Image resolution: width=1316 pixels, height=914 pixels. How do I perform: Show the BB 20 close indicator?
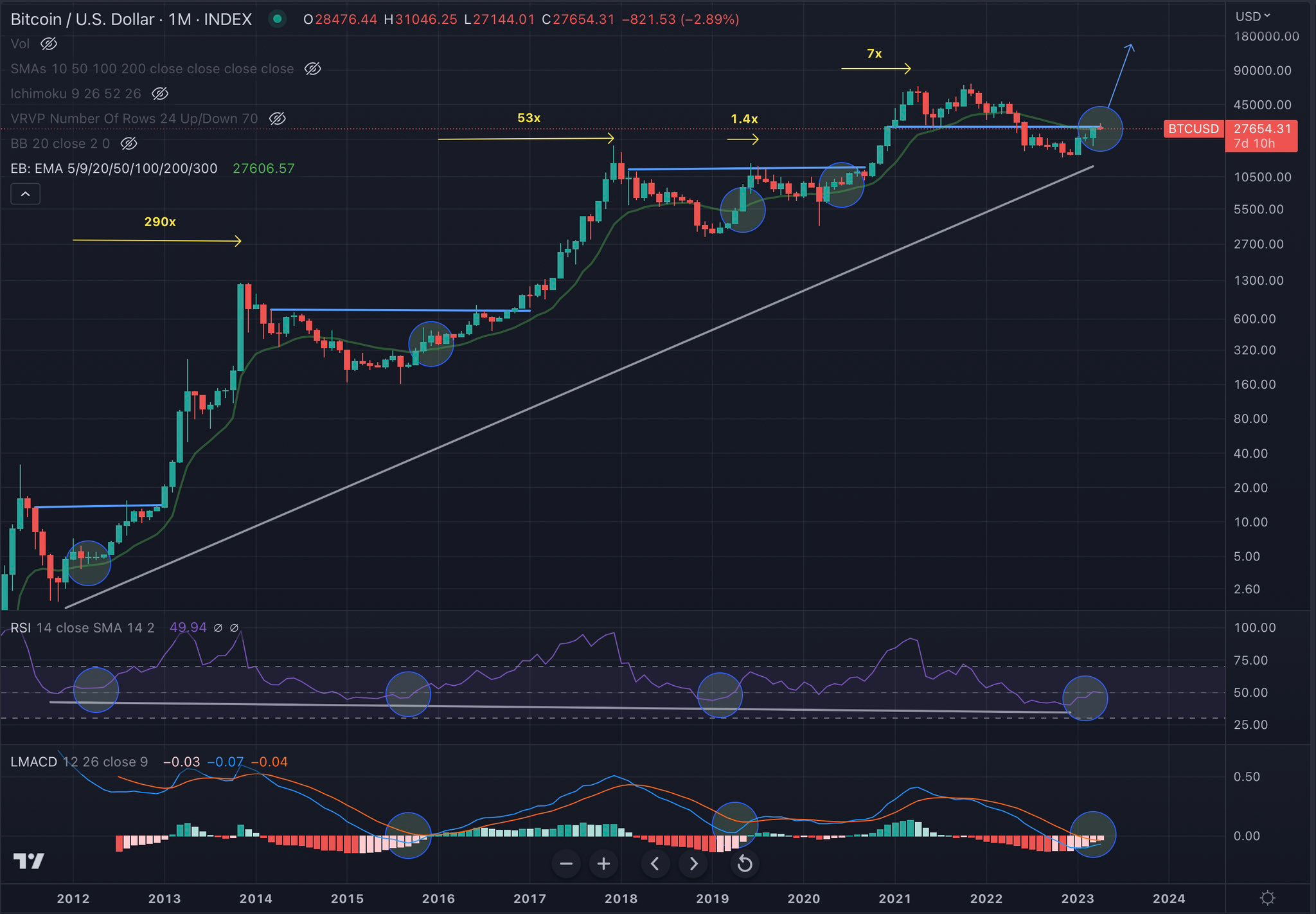click(x=129, y=143)
